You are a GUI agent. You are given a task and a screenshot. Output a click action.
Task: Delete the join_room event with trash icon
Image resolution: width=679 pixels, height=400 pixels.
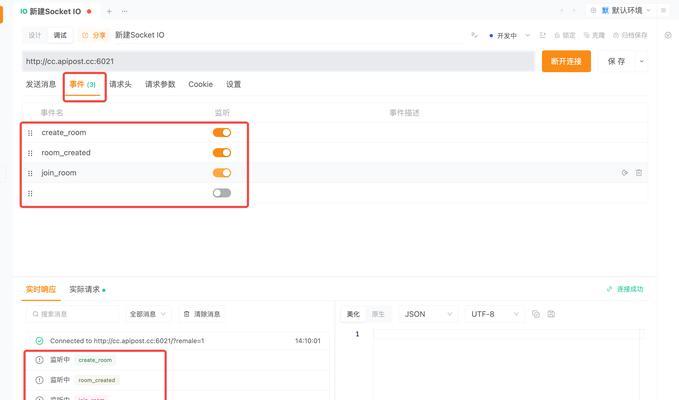coord(639,173)
